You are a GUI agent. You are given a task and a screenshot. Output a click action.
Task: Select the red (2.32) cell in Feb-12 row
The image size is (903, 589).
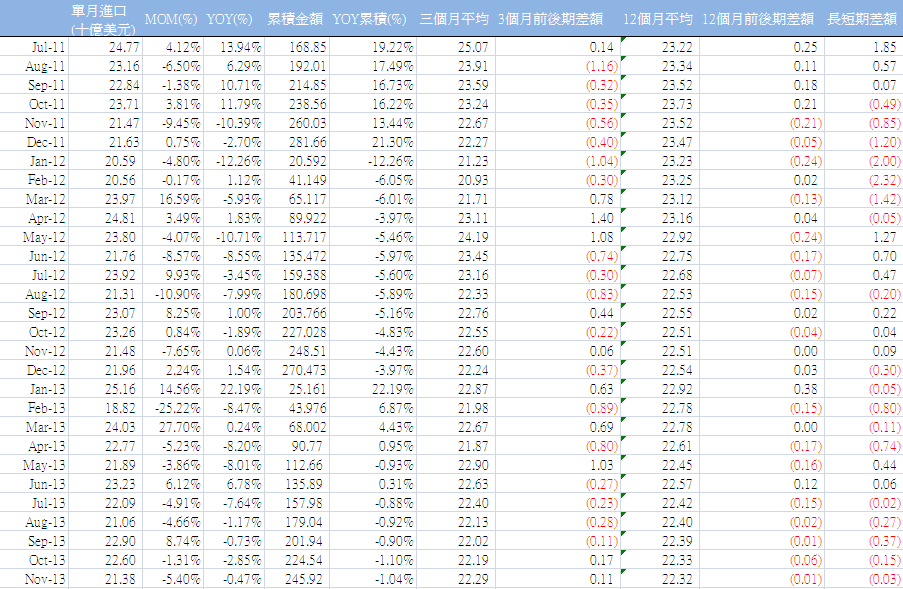pos(885,180)
